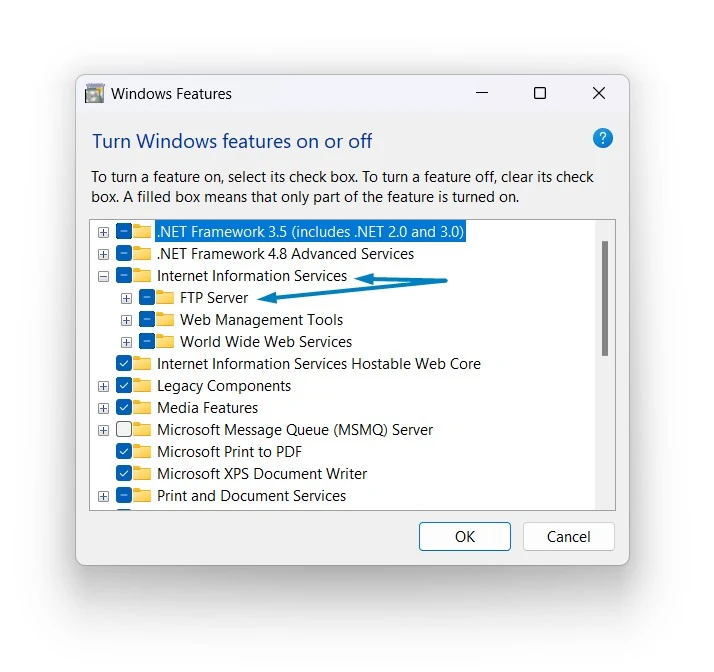714x672 pixels.
Task: Maximize the Windows Features window
Action: click(540, 93)
